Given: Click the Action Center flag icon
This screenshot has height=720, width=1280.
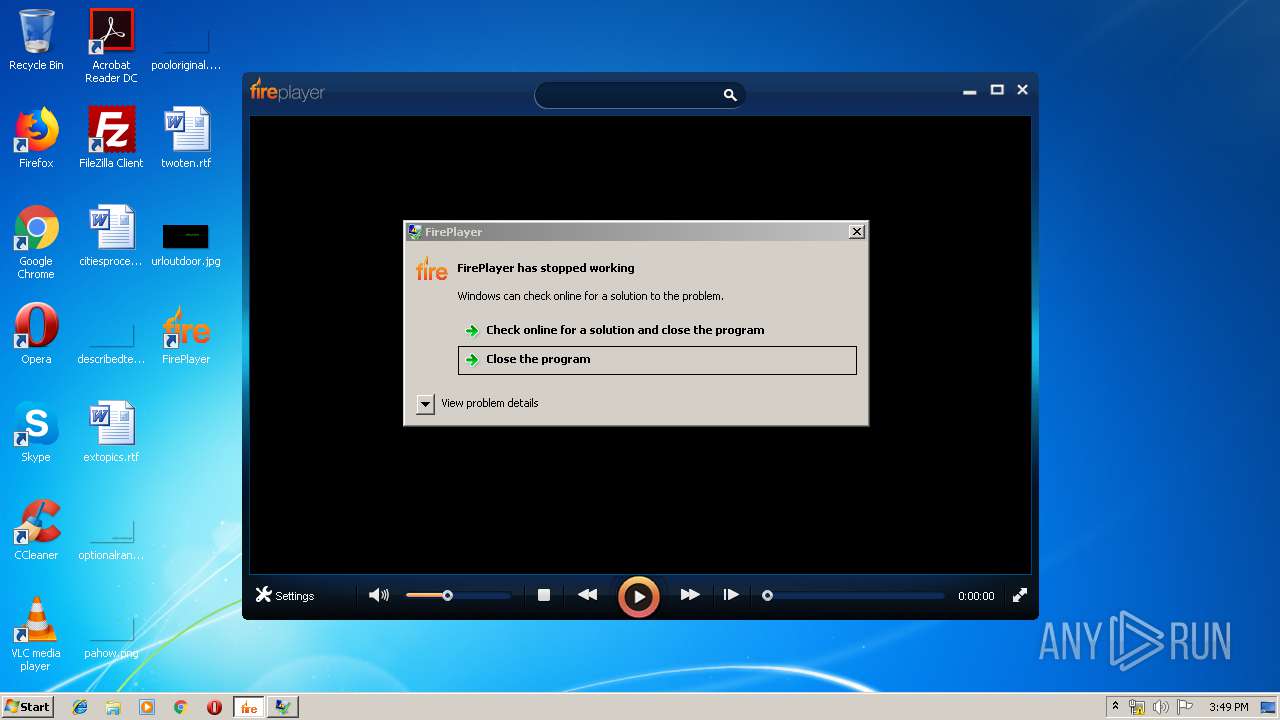Looking at the screenshot, I should coord(1185,707).
